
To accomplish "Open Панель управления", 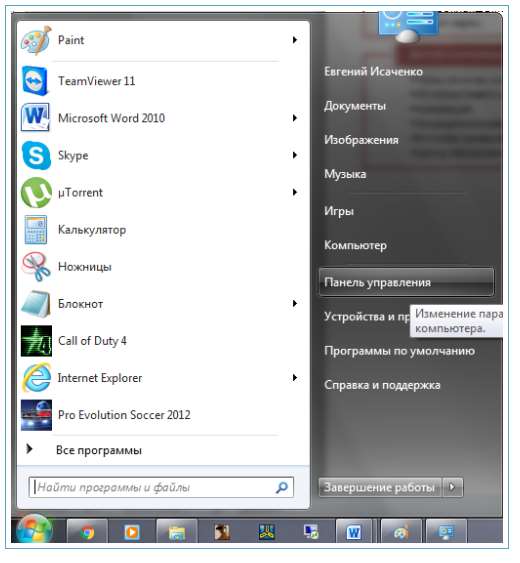I will [406, 282].
